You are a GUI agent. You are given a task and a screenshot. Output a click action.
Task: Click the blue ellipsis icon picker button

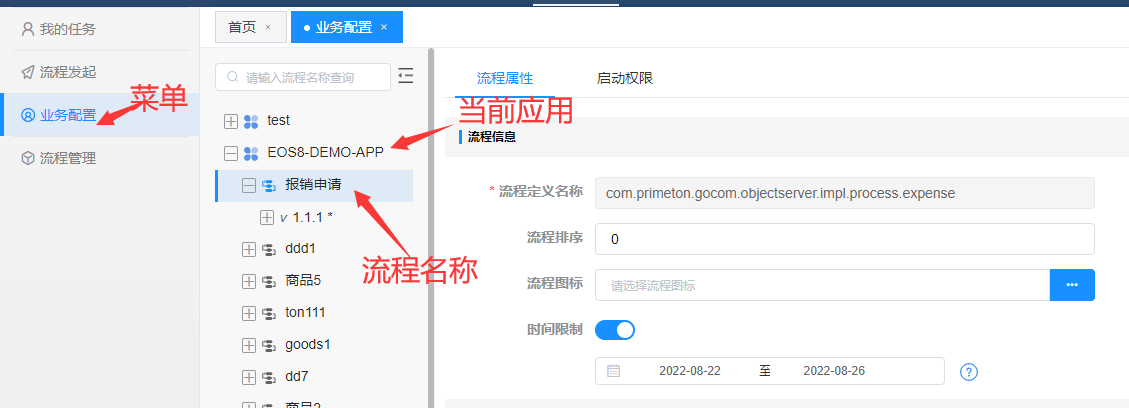pyautogui.click(x=1072, y=285)
